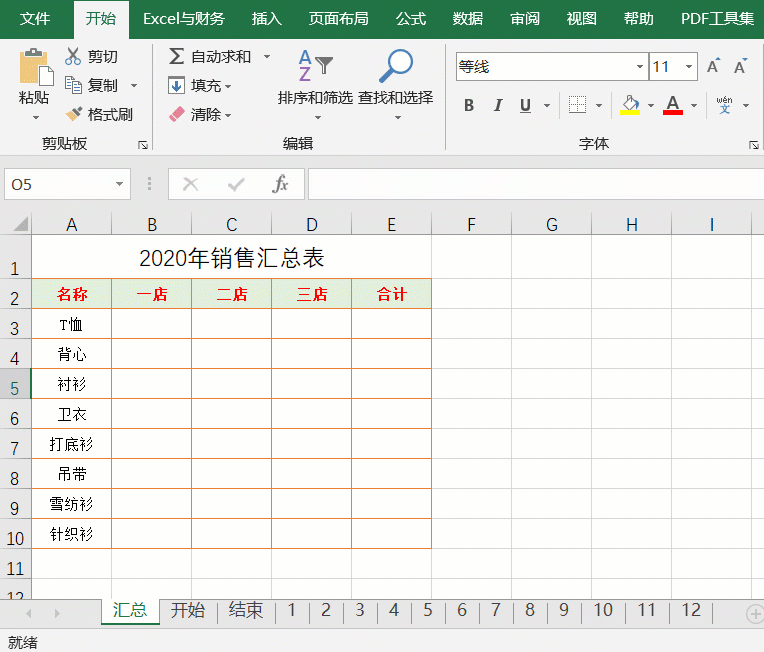Image resolution: width=764 pixels, height=652 pixels.
Task: Select the 一店 header cell
Action: click(x=152, y=294)
